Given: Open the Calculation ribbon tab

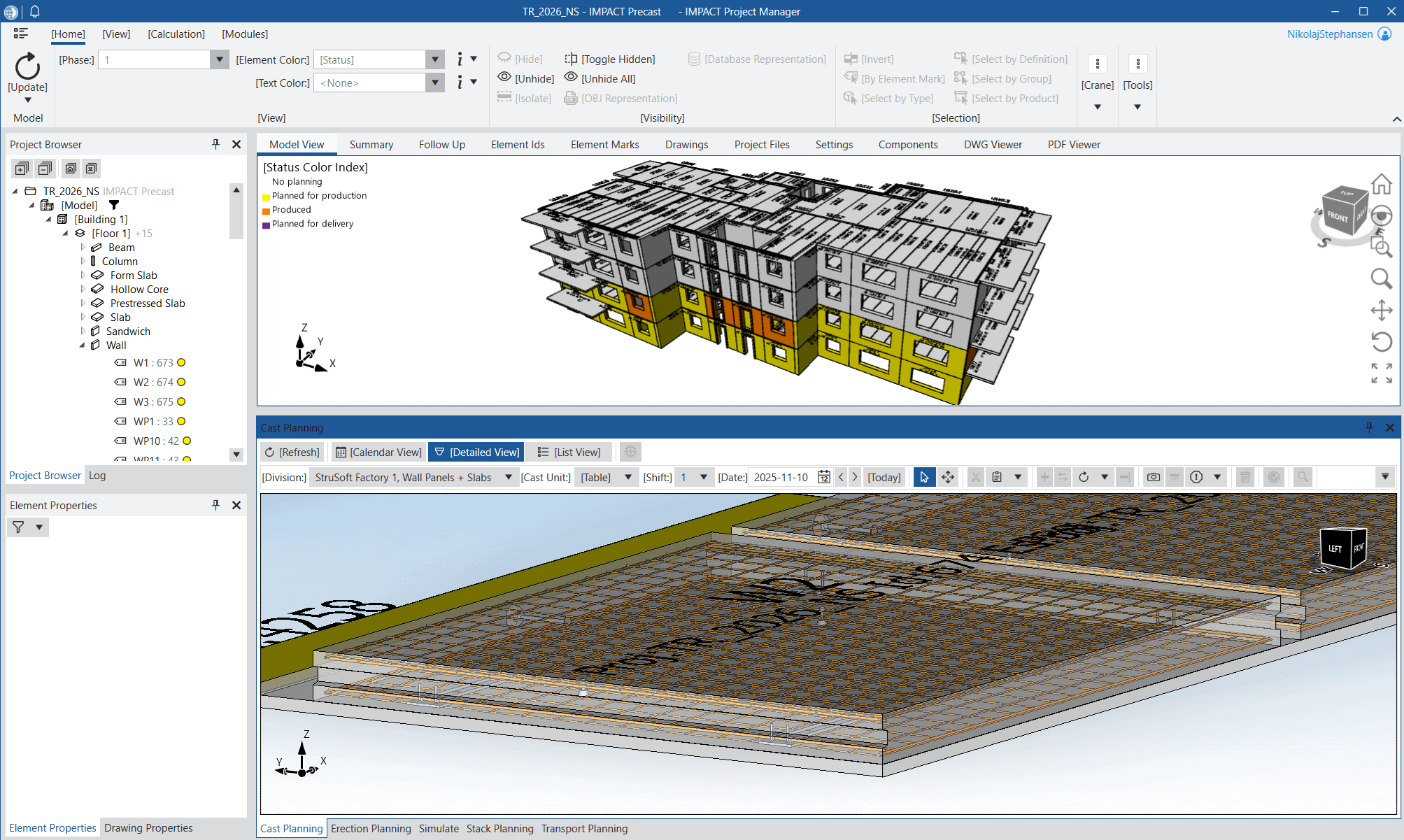Looking at the screenshot, I should tap(176, 34).
